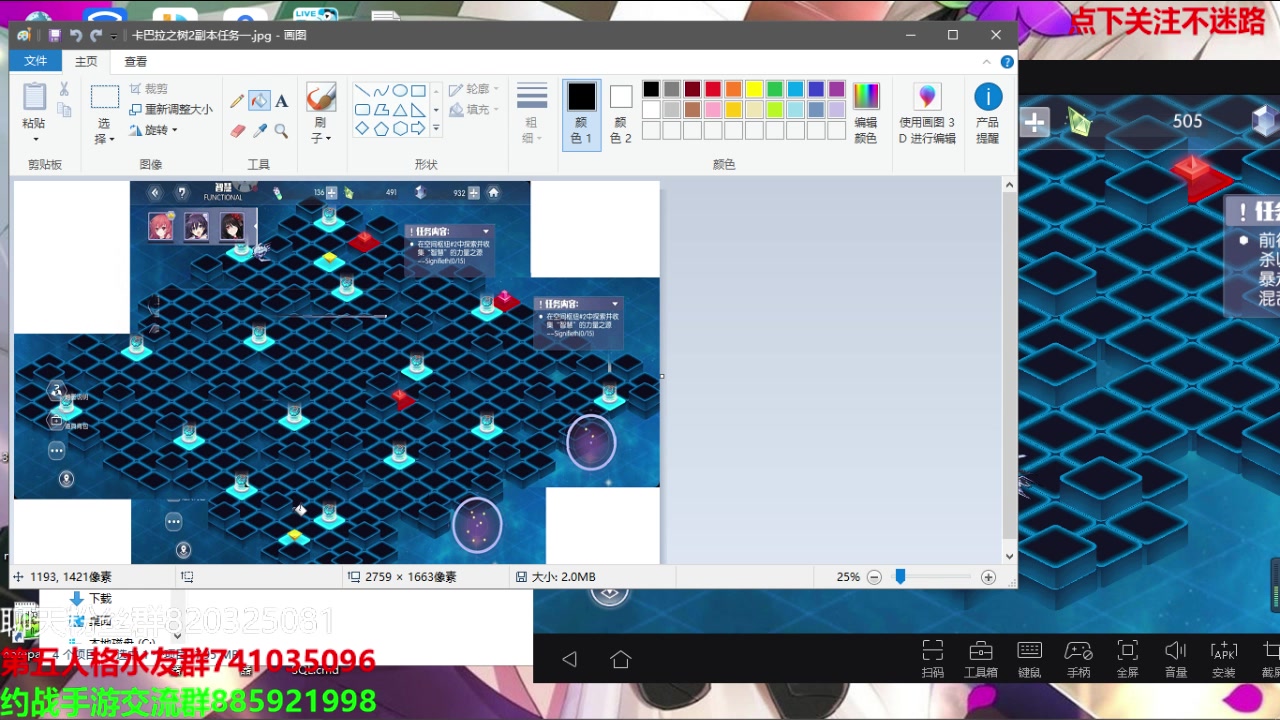The width and height of the screenshot is (1280, 720).
Task: Click the Crop (裁剪) button
Action: 148,89
